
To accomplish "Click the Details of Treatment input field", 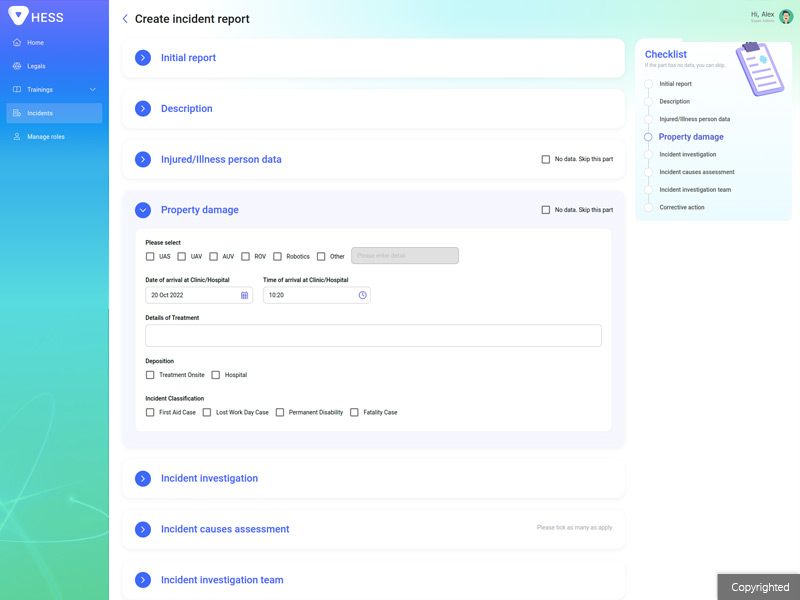I will coord(373,336).
